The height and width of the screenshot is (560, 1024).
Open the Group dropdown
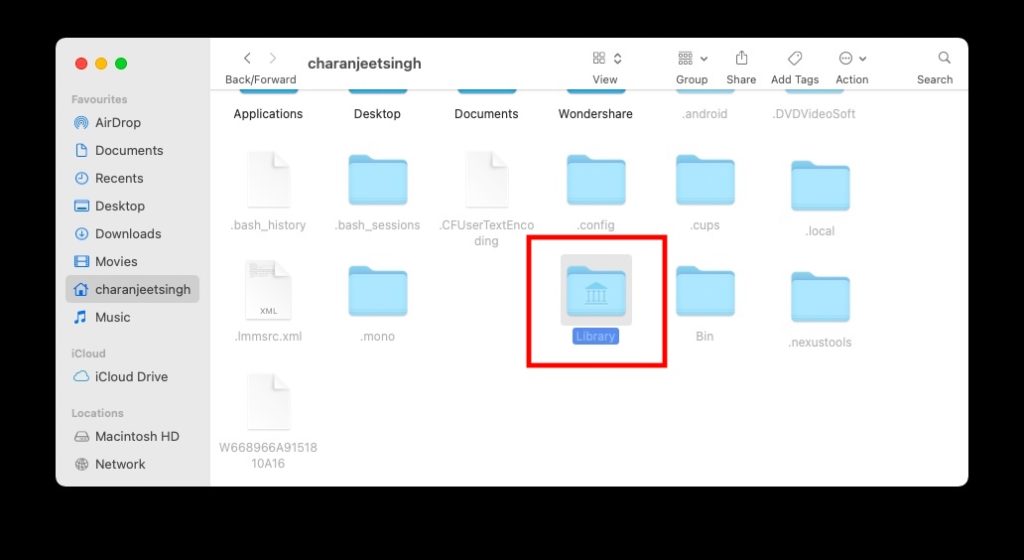(x=692, y=58)
